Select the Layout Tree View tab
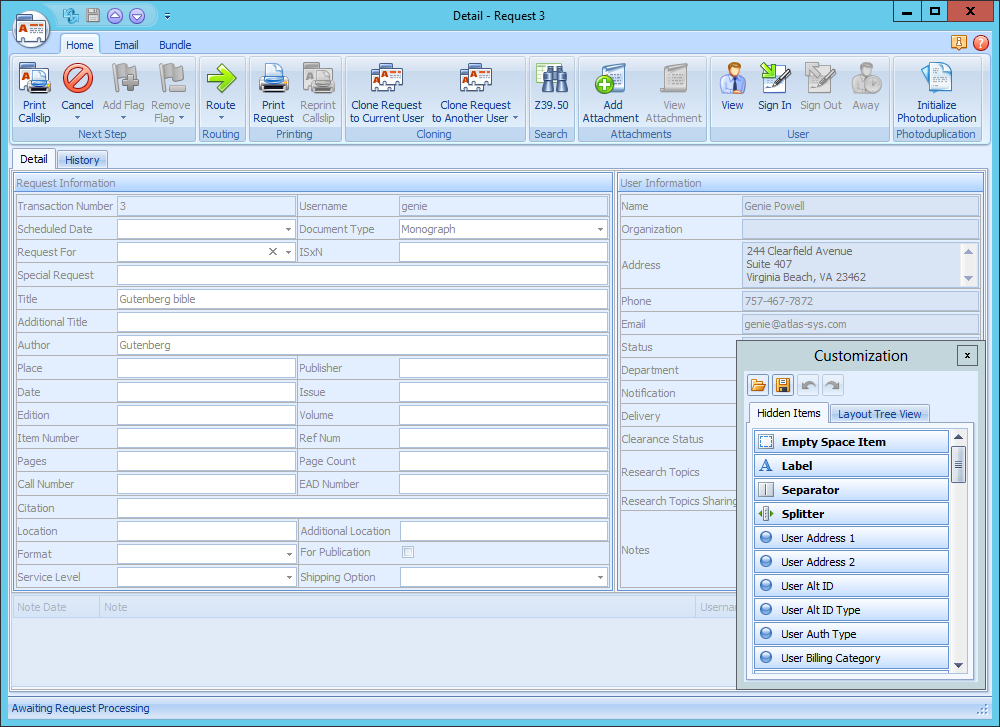The height and width of the screenshot is (727, 1000). (x=879, y=414)
